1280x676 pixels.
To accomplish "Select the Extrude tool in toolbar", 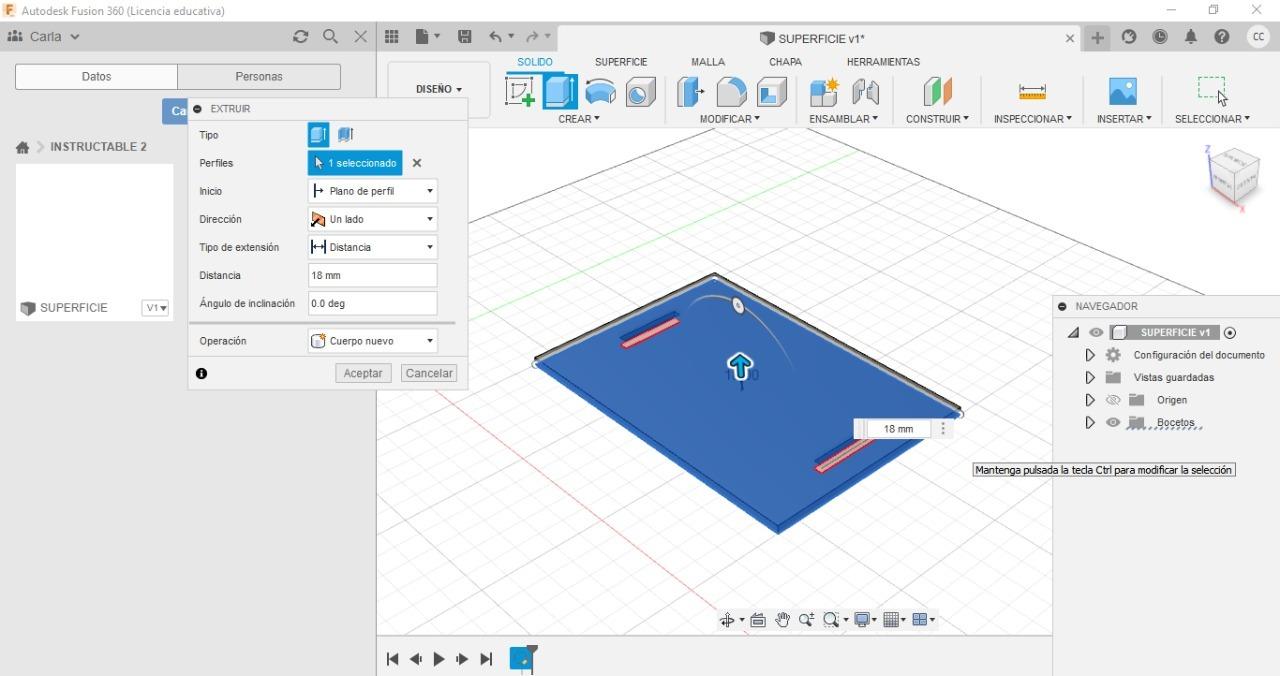I will 560,92.
